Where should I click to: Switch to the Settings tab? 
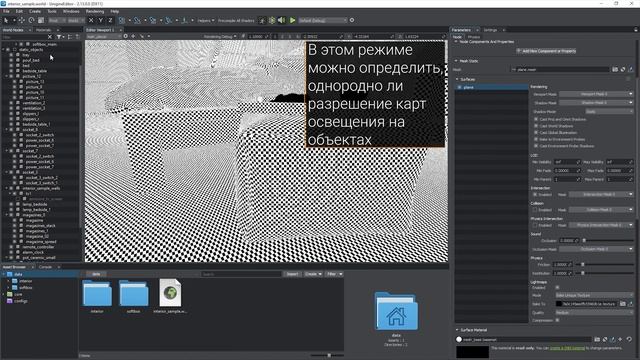coord(490,30)
